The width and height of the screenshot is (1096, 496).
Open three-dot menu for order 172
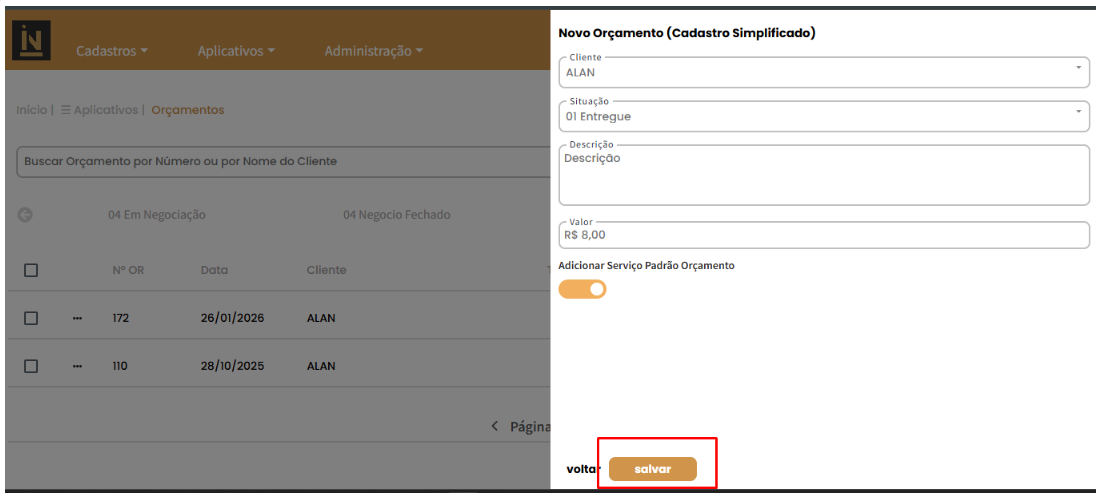pos(77,318)
